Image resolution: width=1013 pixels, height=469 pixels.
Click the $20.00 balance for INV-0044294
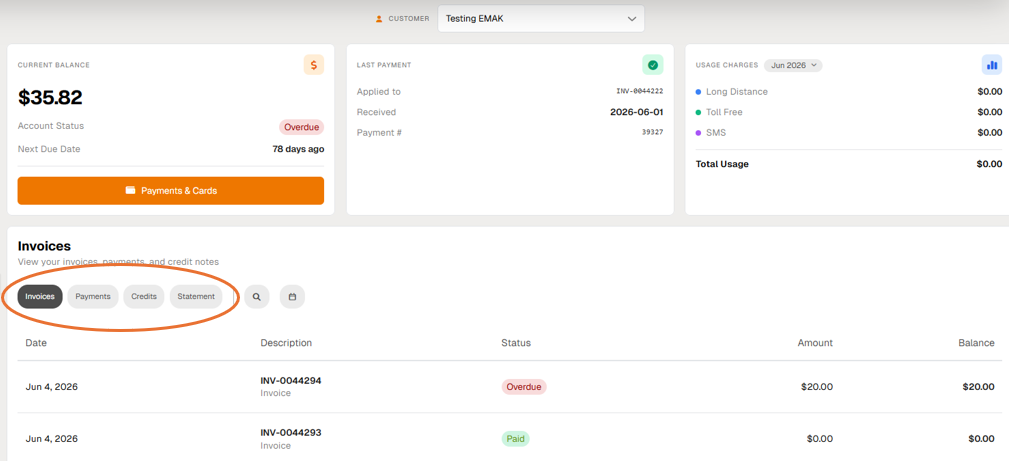tap(979, 386)
